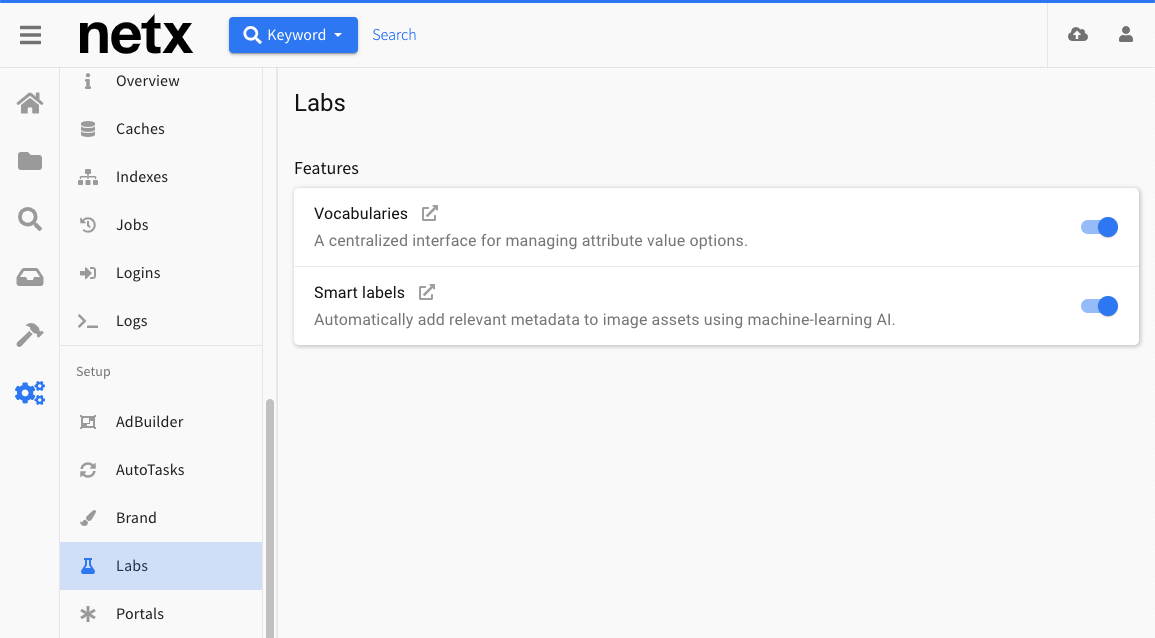Open the user account icon
Image resolution: width=1155 pixels, height=638 pixels.
pyautogui.click(x=1126, y=35)
